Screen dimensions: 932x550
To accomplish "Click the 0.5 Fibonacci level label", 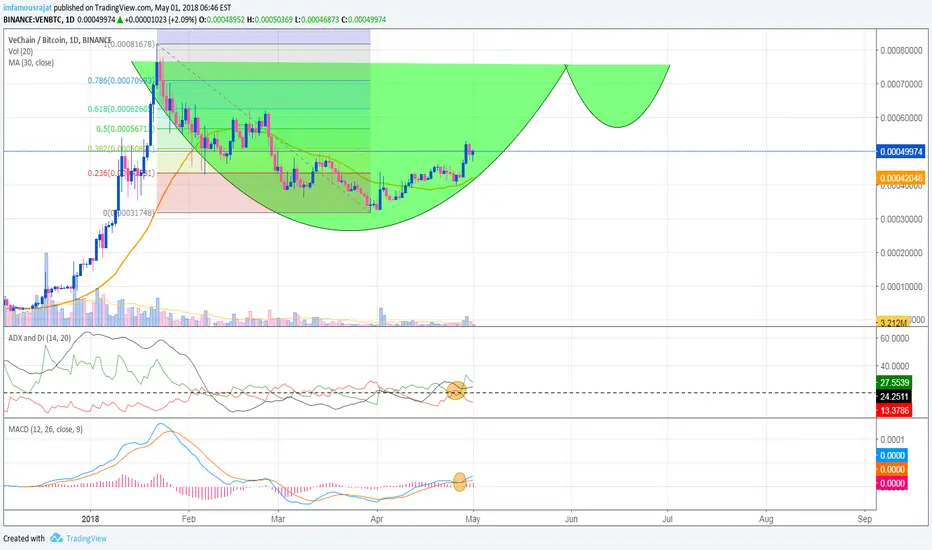I will pyautogui.click(x=125, y=128).
